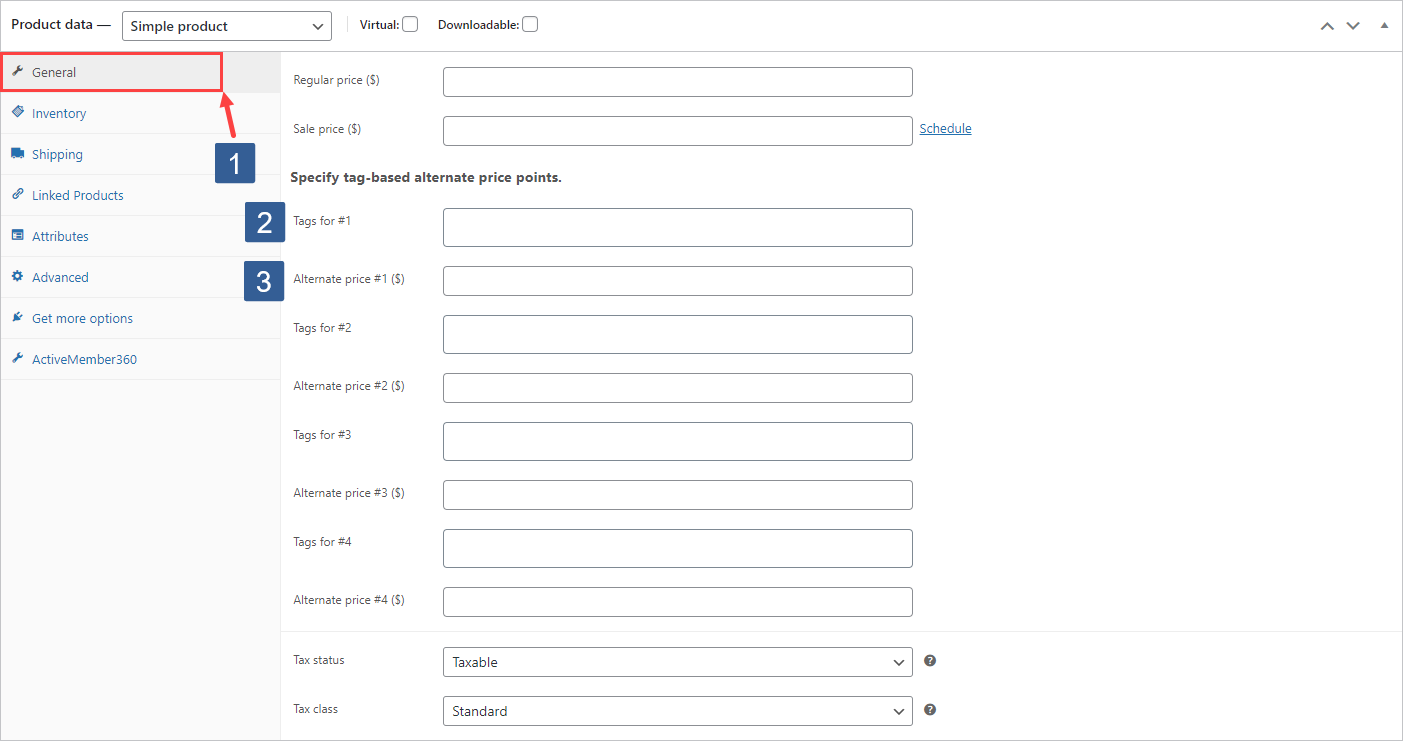Click inside the Regular price field
This screenshot has height=741, width=1403.
tap(677, 81)
